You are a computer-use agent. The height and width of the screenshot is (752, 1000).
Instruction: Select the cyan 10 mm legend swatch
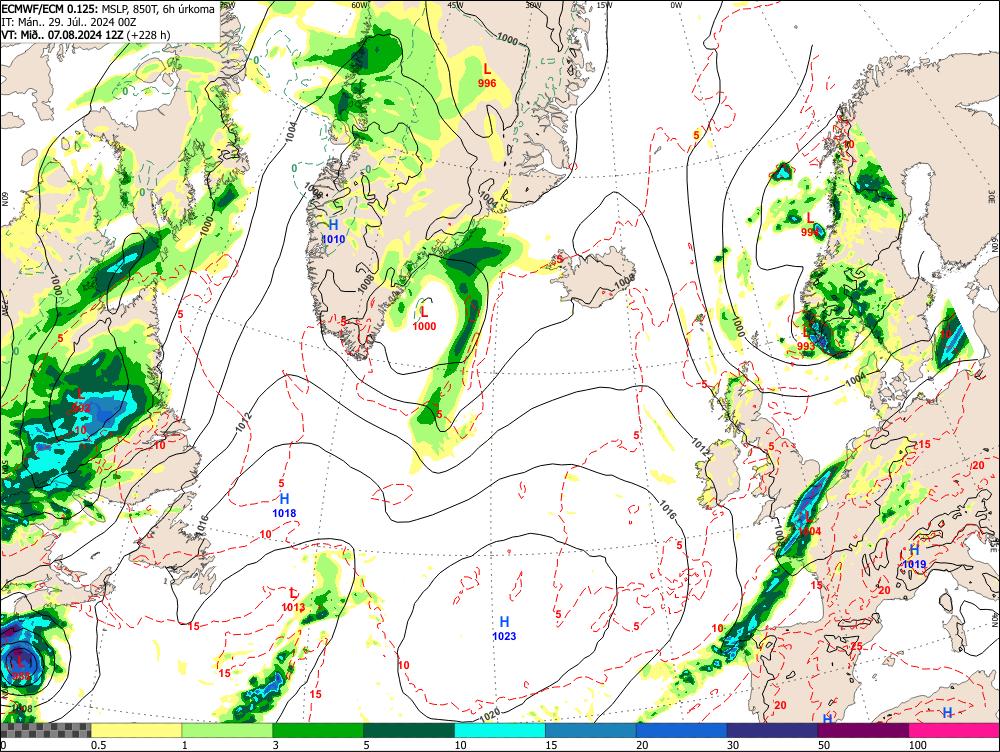pos(500,730)
